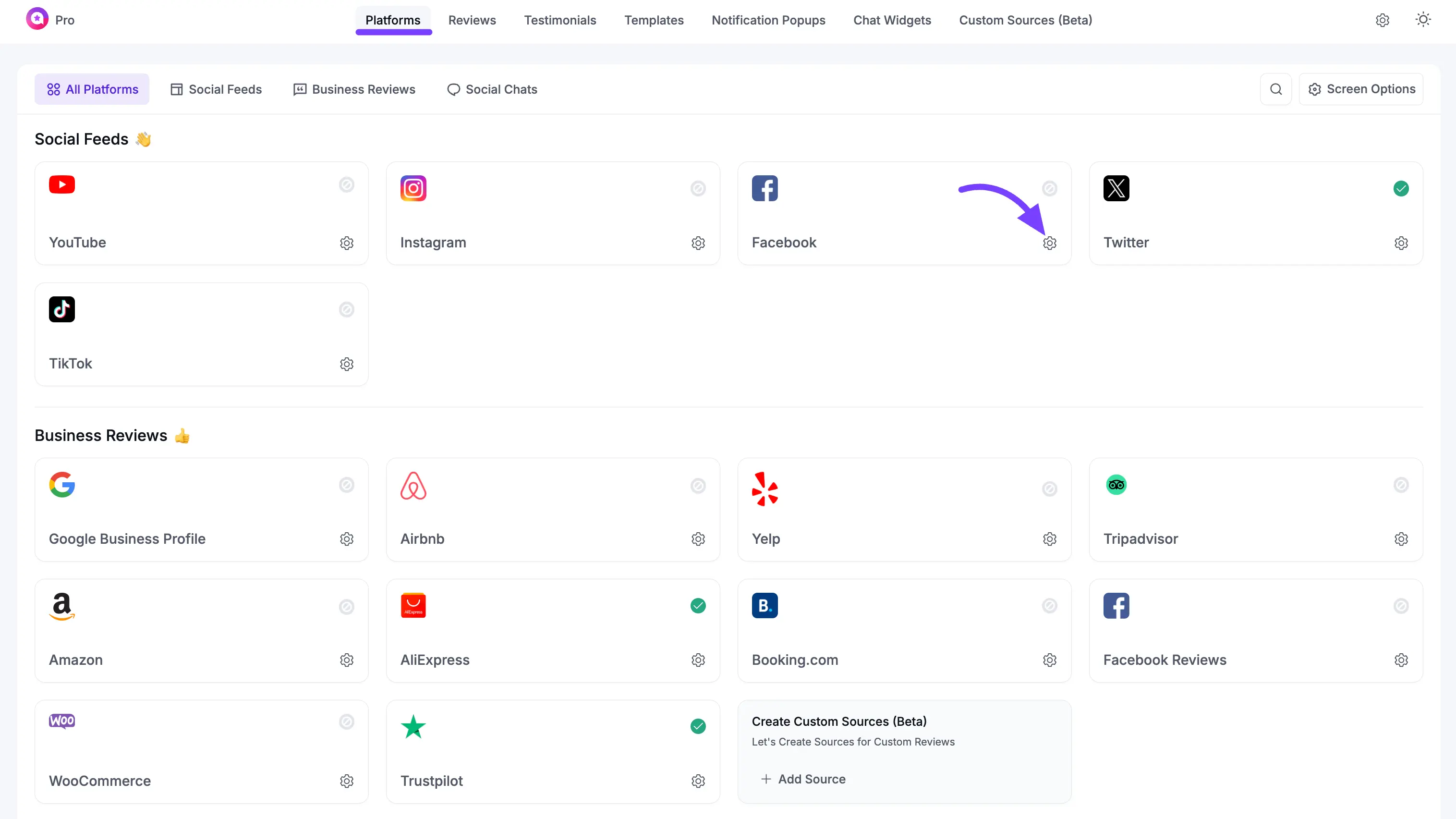
Task: Open YouTube settings gear
Action: click(x=347, y=243)
